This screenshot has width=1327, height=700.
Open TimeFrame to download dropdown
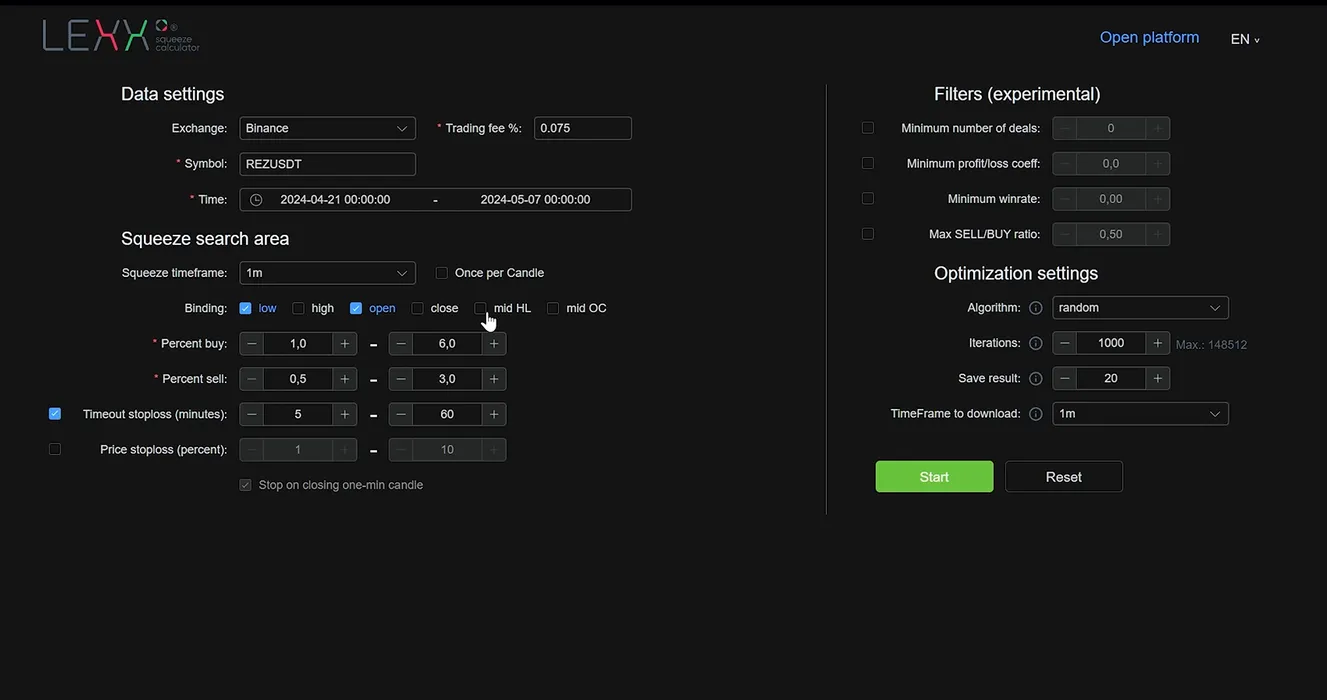[x=1141, y=414]
